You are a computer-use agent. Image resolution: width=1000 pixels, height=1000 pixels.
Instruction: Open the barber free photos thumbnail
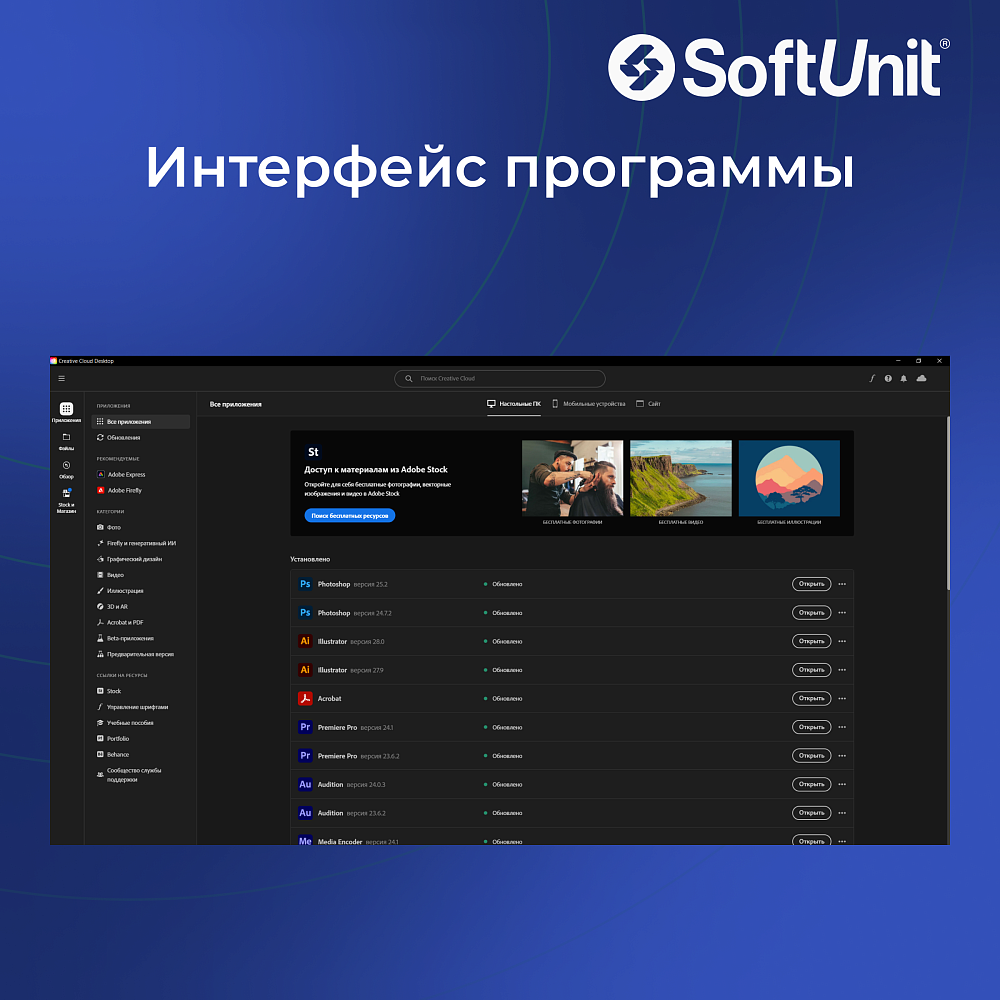(x=572, y=478)
